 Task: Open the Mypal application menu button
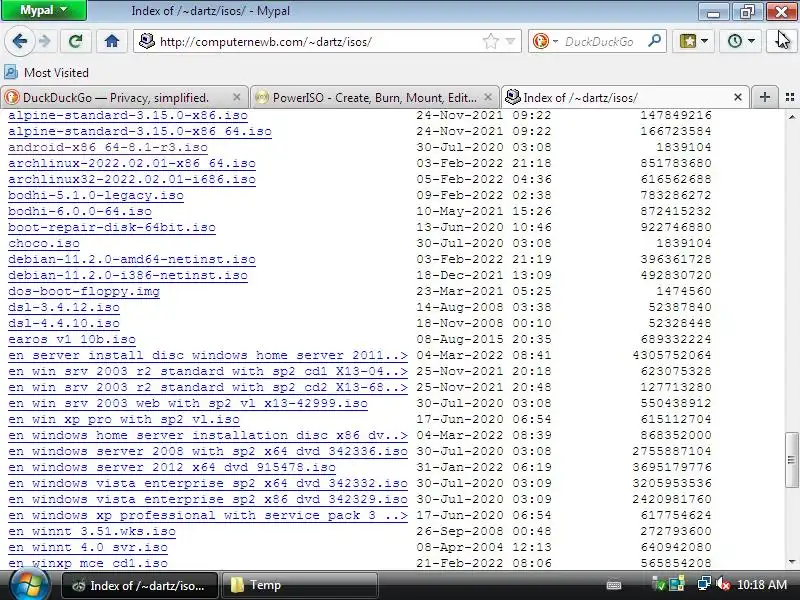(x=44, y=10)
